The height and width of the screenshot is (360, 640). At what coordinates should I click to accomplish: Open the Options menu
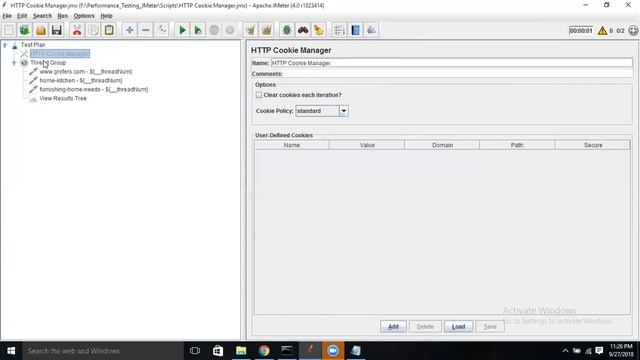84,16
